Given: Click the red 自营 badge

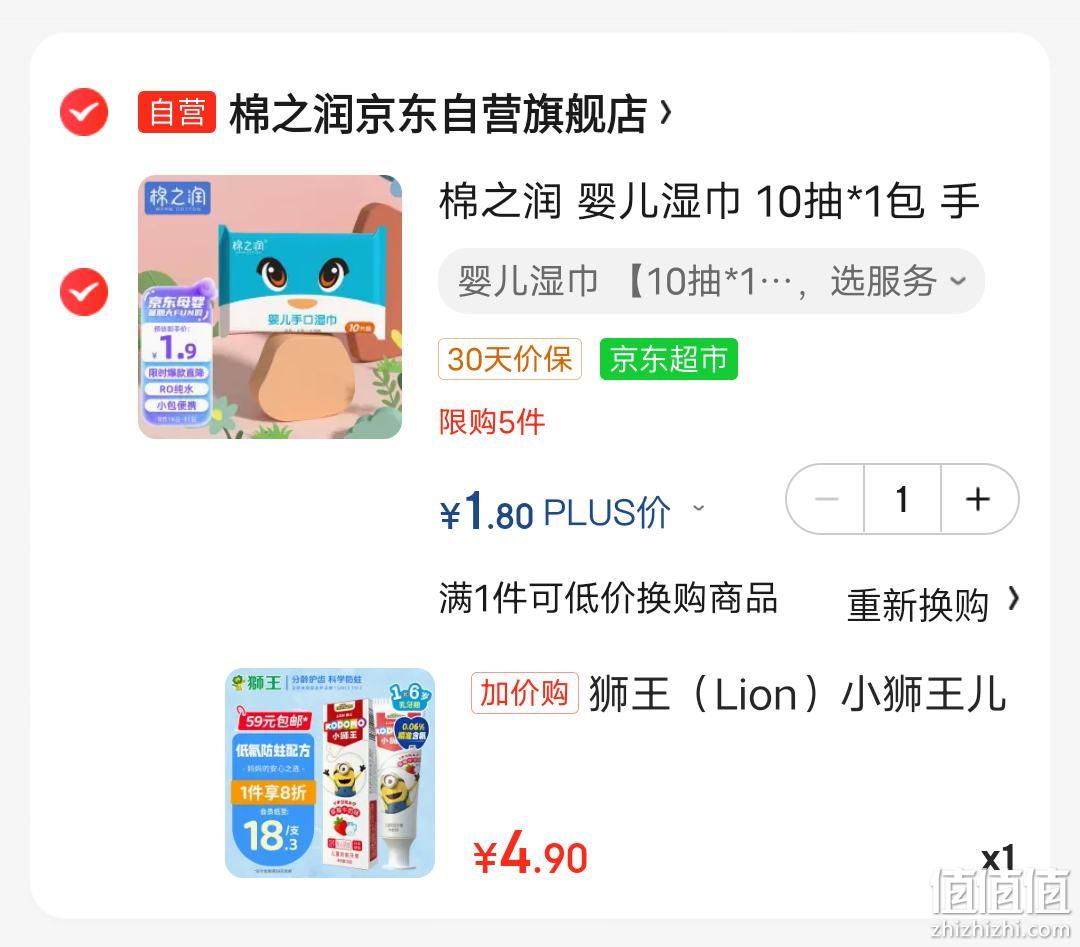Looking at the screenshot, I should [x=177, y=112].
